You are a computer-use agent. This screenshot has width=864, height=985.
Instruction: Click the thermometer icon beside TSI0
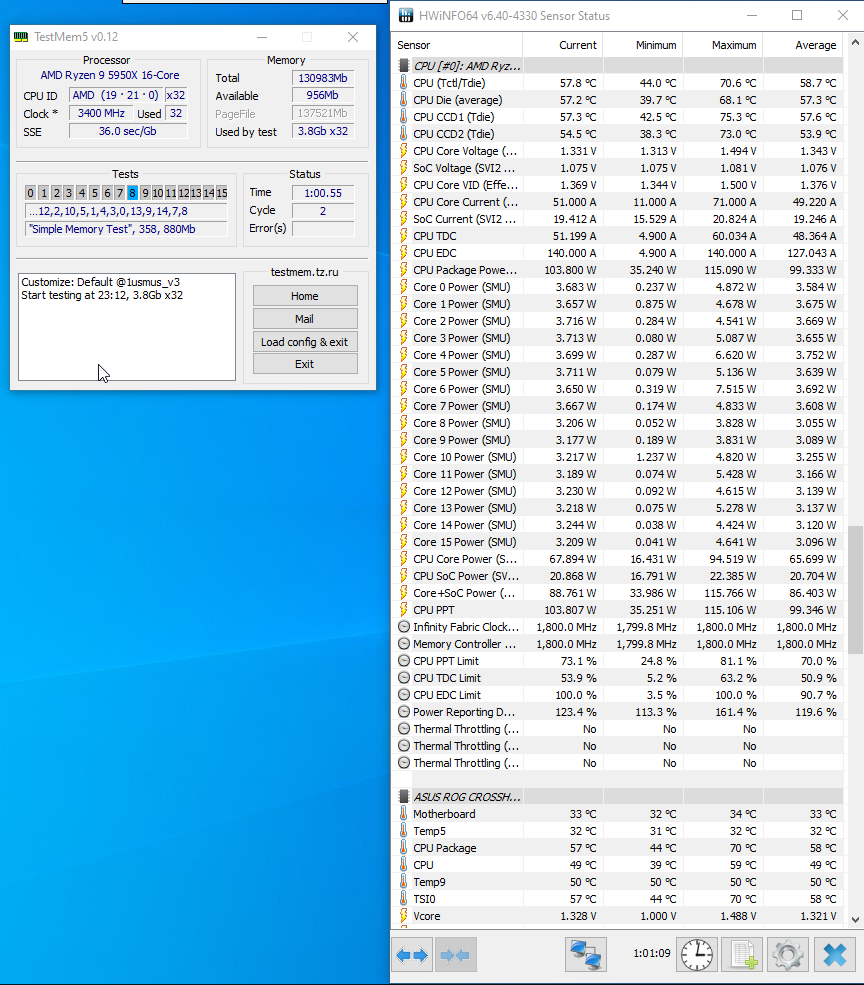point(403,899)
